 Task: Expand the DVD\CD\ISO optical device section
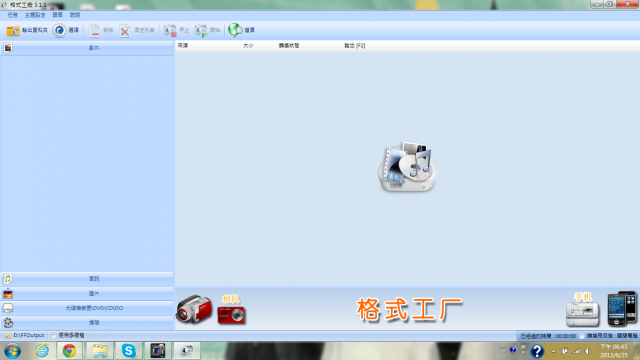(87, 308)
